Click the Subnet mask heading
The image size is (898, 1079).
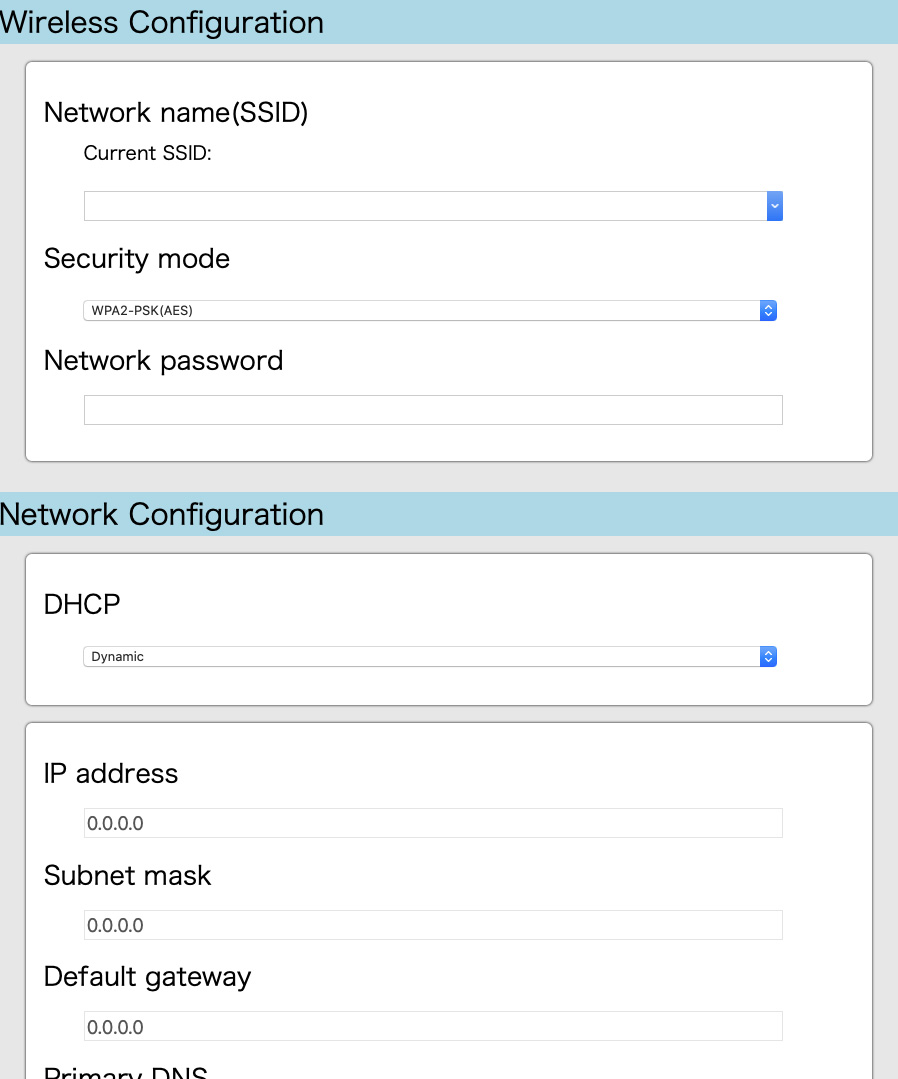(127, 875)
